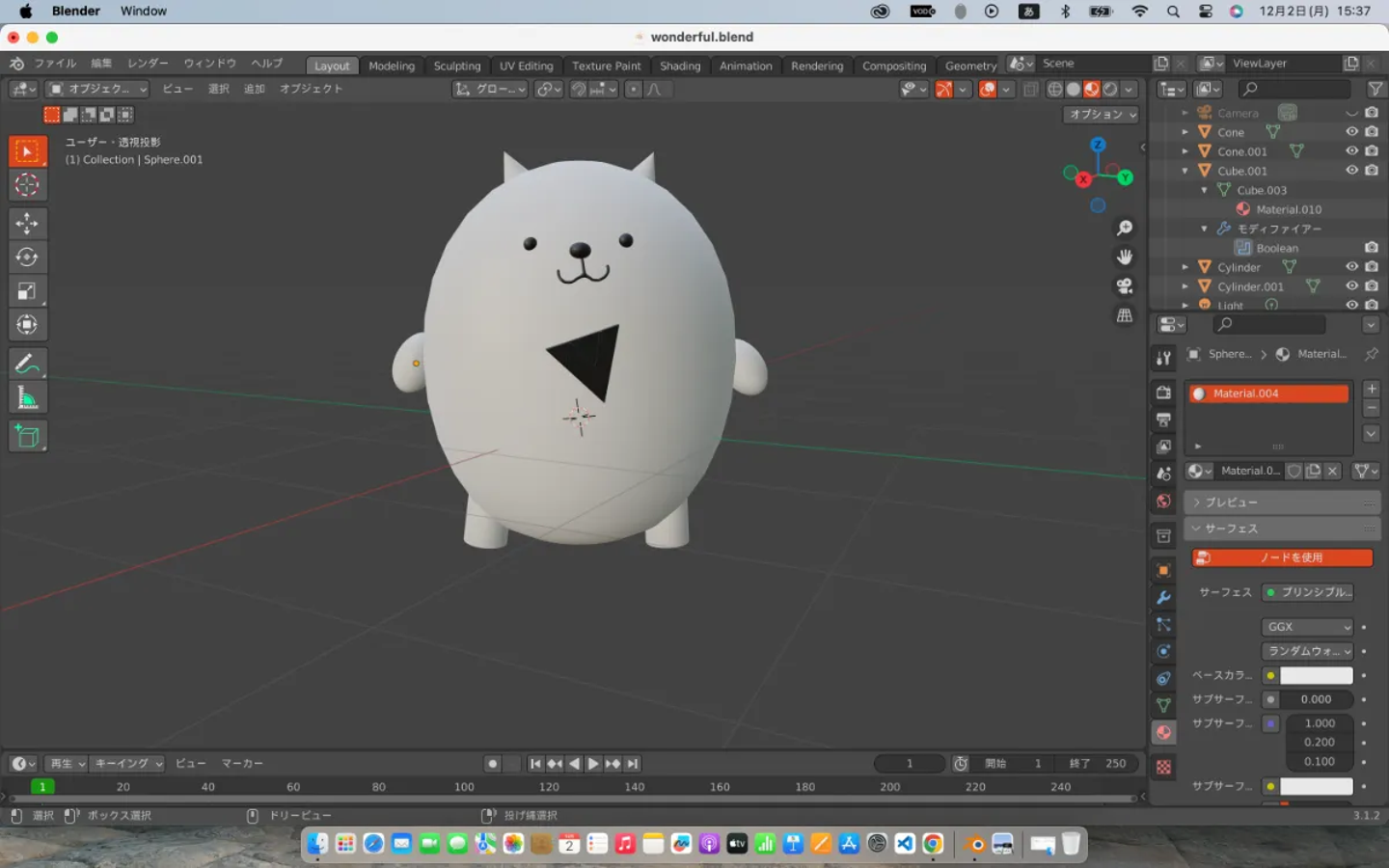The height and width of the screenshot is (868, 1389).
Task: Disable rendering of Cube.001 camera icon
Action: click(x=1372, y=171)
